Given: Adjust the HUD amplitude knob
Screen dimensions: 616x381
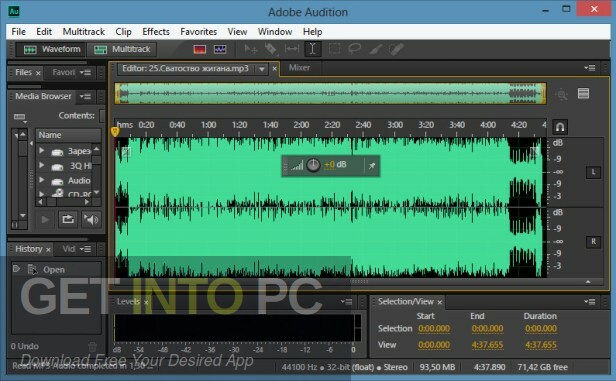Looking at the screenshot, I should (313, 165).
